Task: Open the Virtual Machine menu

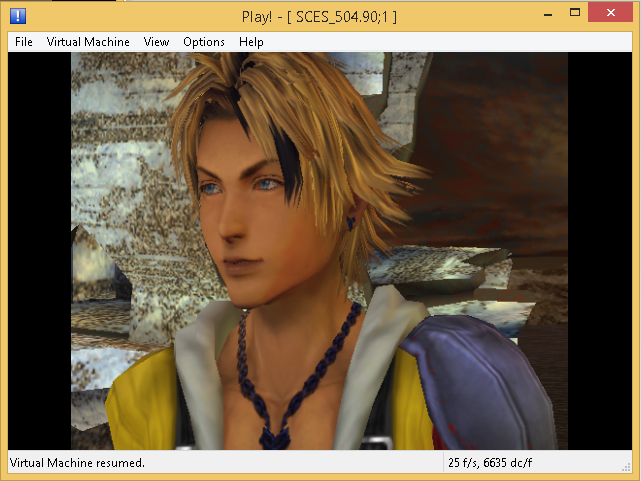Action: 88,42
